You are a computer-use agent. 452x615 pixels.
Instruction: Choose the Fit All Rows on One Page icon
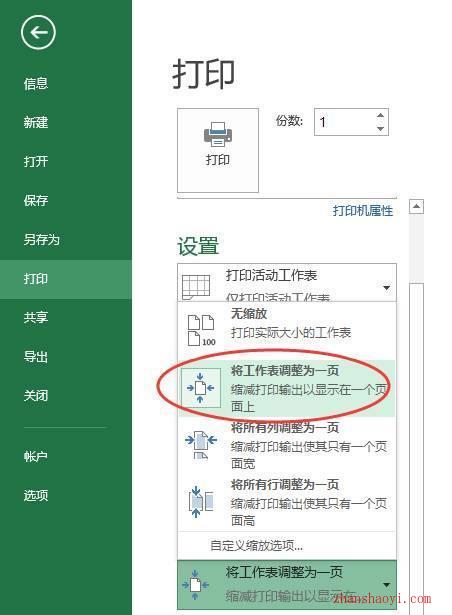point(200,502)
